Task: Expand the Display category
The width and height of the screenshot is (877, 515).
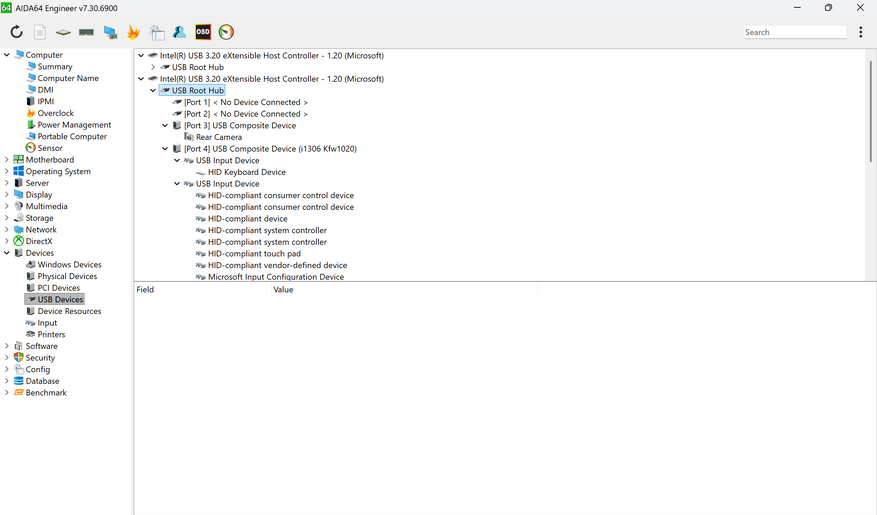Action: click(7, 195)
